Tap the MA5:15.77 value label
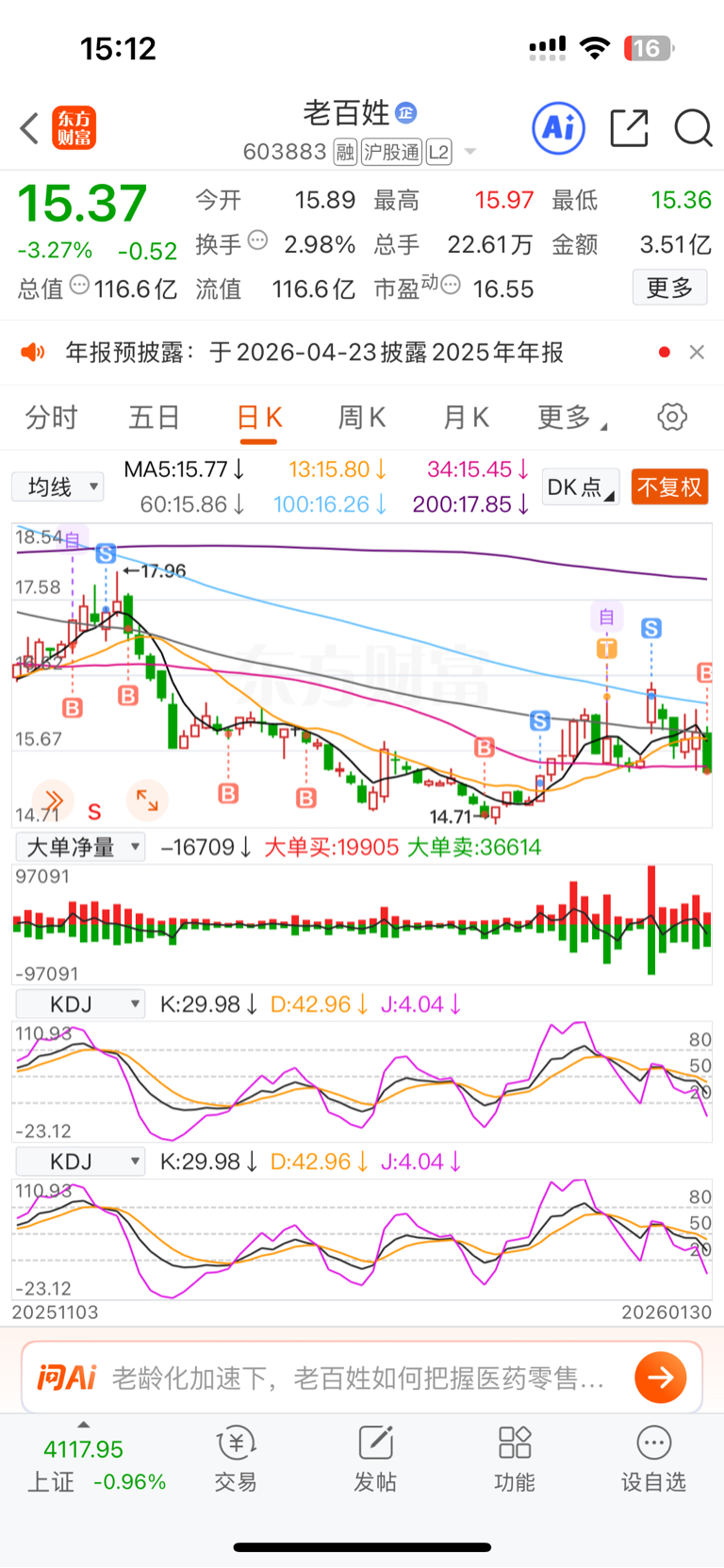Image resolution: width=724 pixels, height=1568 pixels. pyautogui.click(x=185, y=470)
